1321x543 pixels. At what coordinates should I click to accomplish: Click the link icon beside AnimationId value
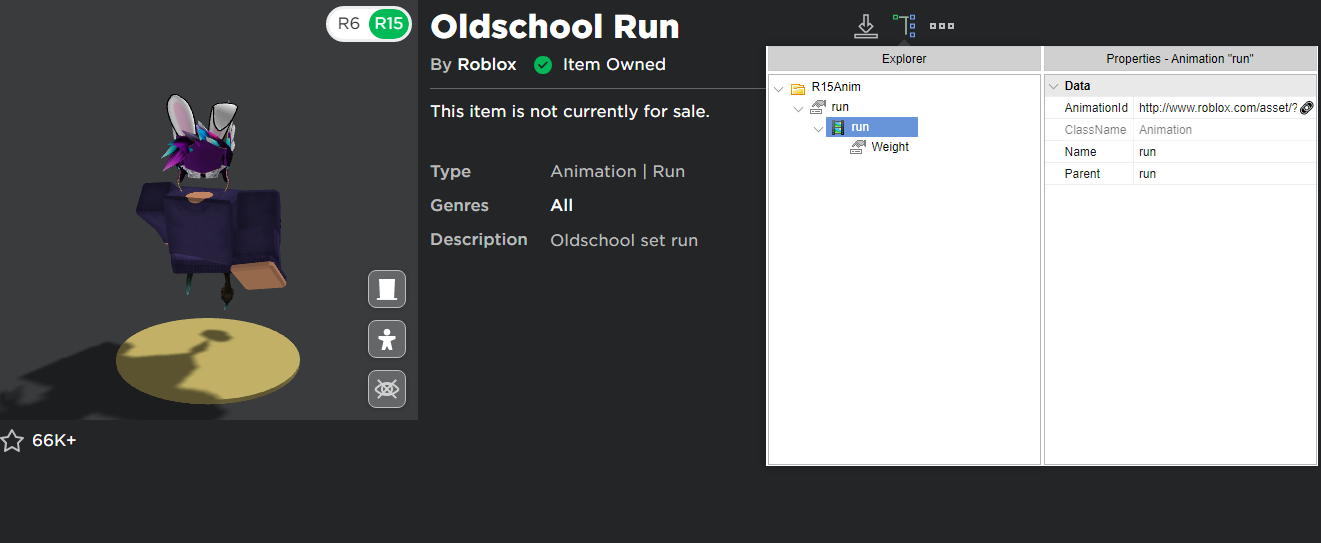click(x=1306, y=108)
